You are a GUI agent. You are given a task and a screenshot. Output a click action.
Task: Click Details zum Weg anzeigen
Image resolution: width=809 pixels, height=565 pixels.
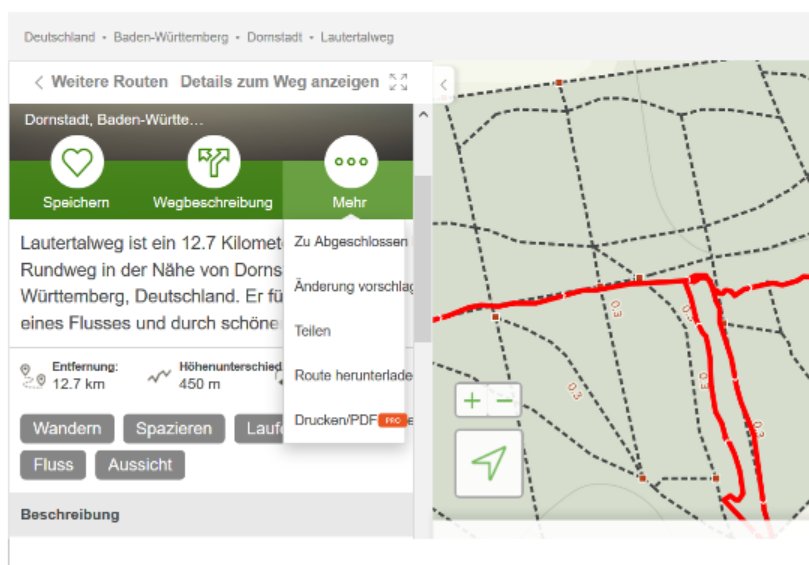(x=279, y=82)
